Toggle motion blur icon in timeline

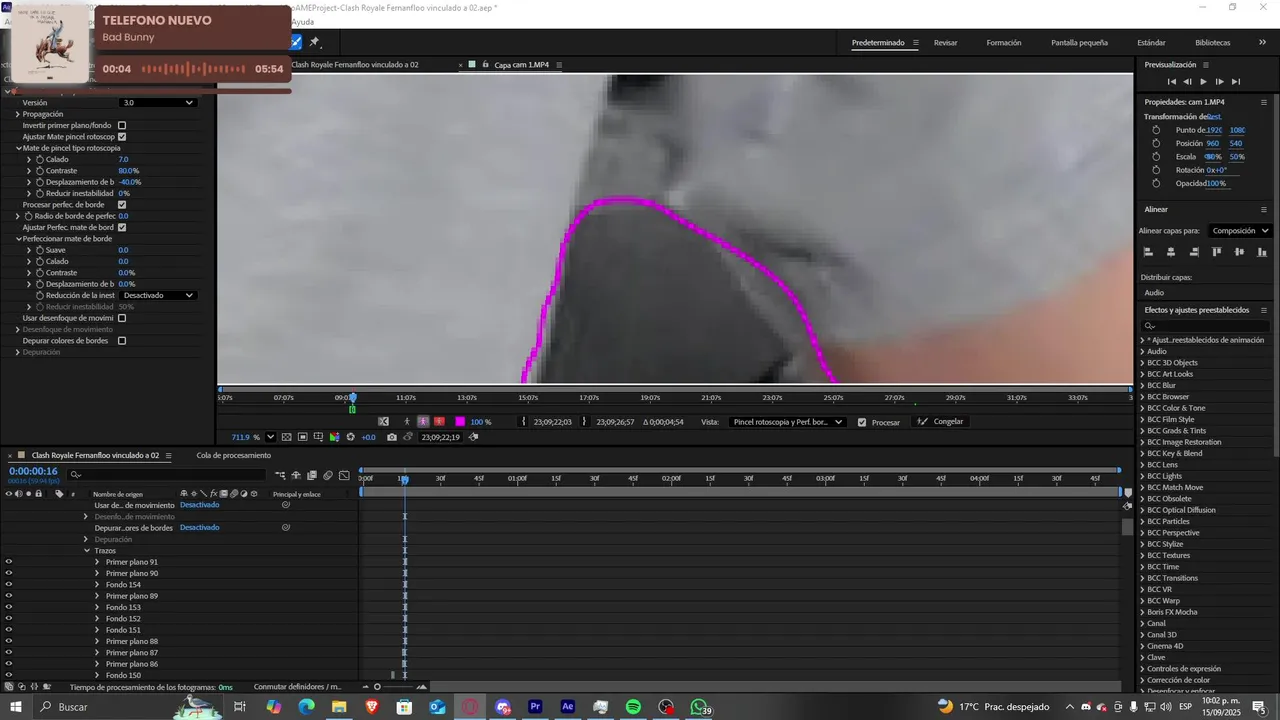pos(328,475)
